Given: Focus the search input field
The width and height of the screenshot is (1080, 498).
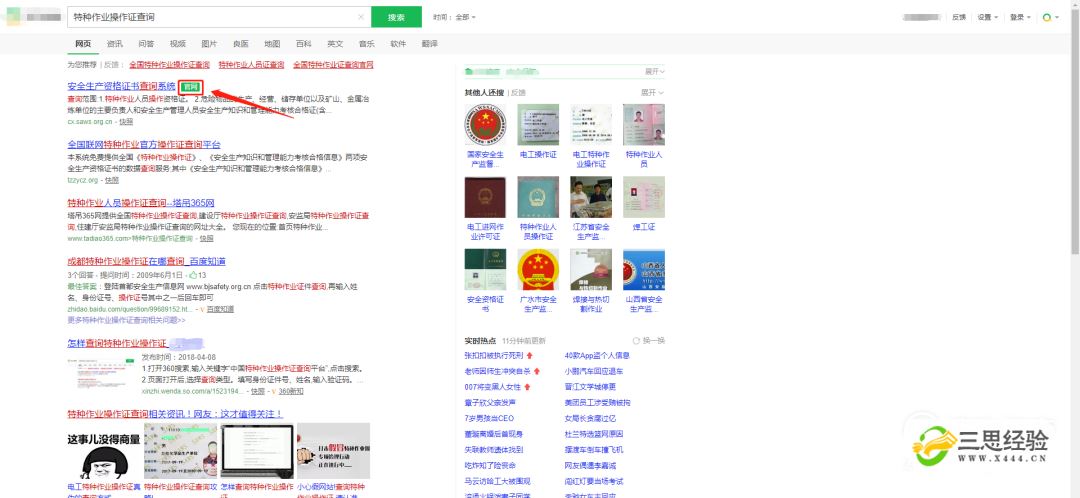Looking at the screenshot, I should 210,17.
